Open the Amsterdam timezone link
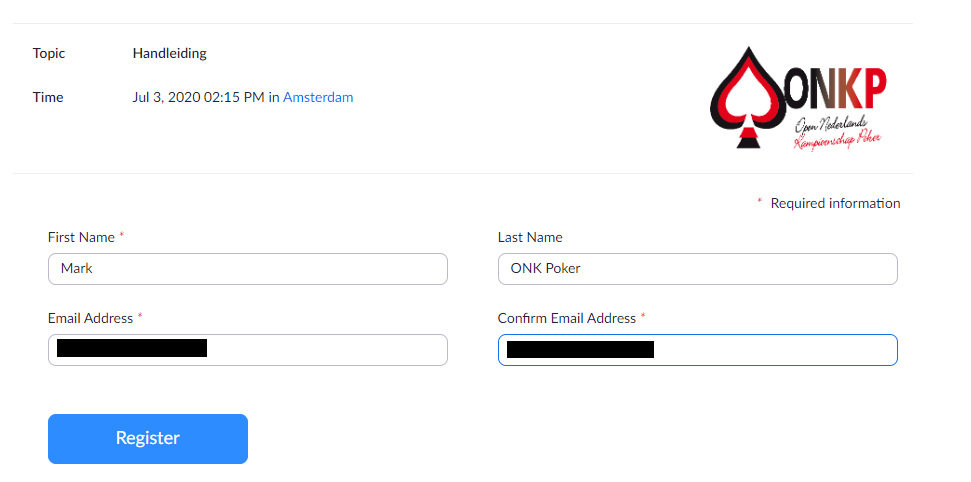 click(318, 97)
